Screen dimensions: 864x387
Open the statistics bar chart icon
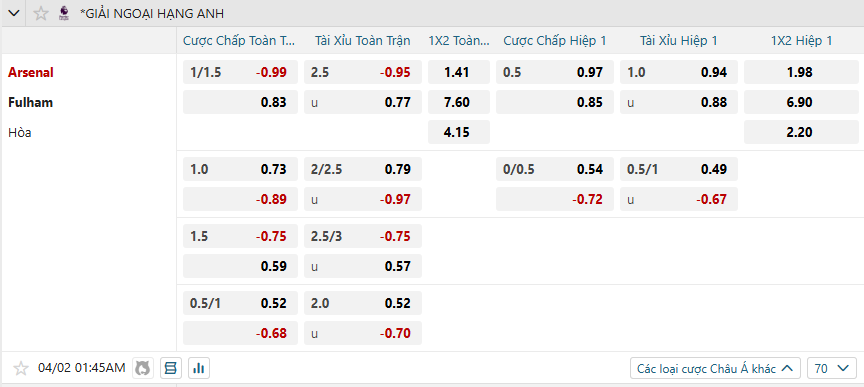199,368
